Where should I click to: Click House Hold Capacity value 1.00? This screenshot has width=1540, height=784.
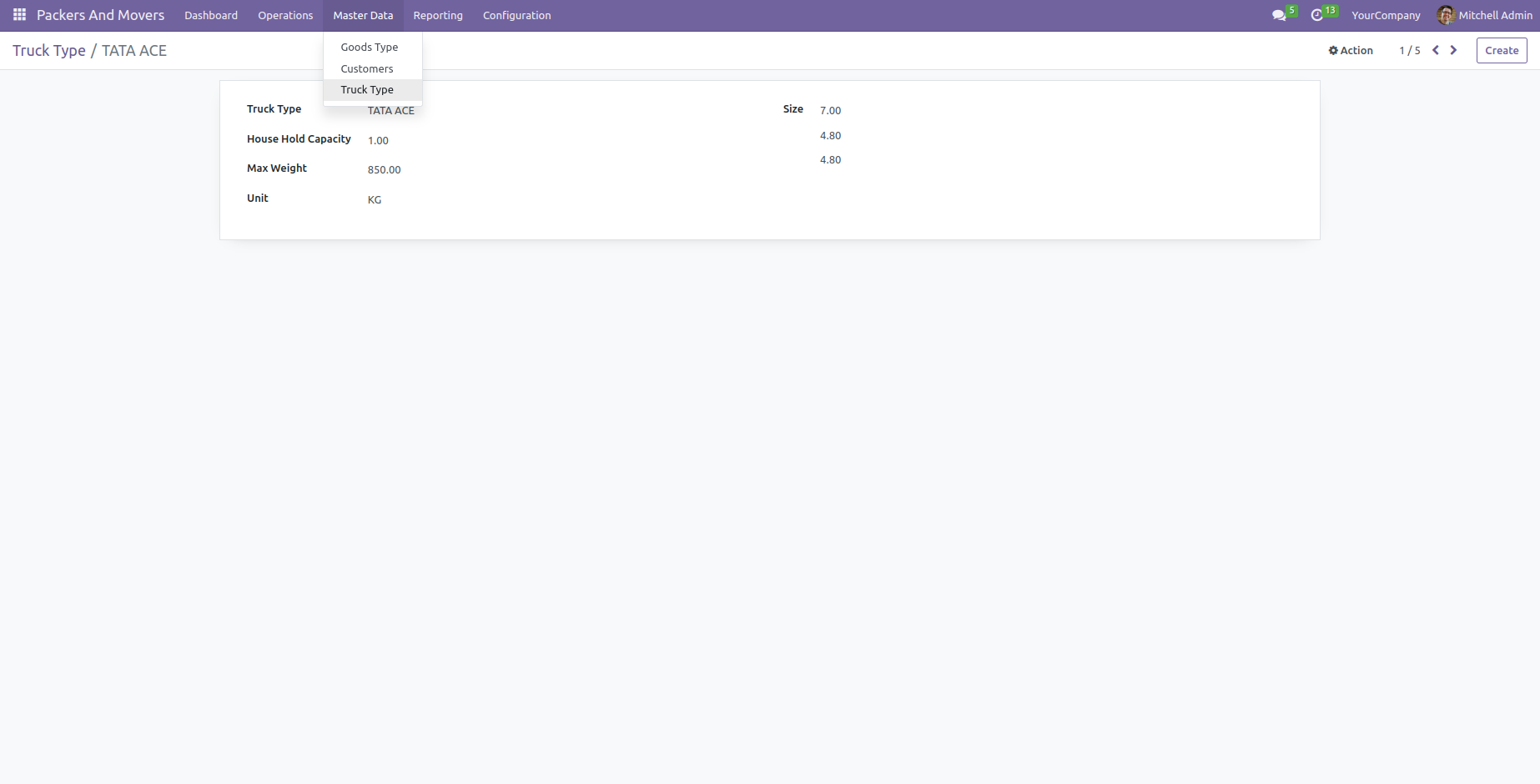pos(378,140)
